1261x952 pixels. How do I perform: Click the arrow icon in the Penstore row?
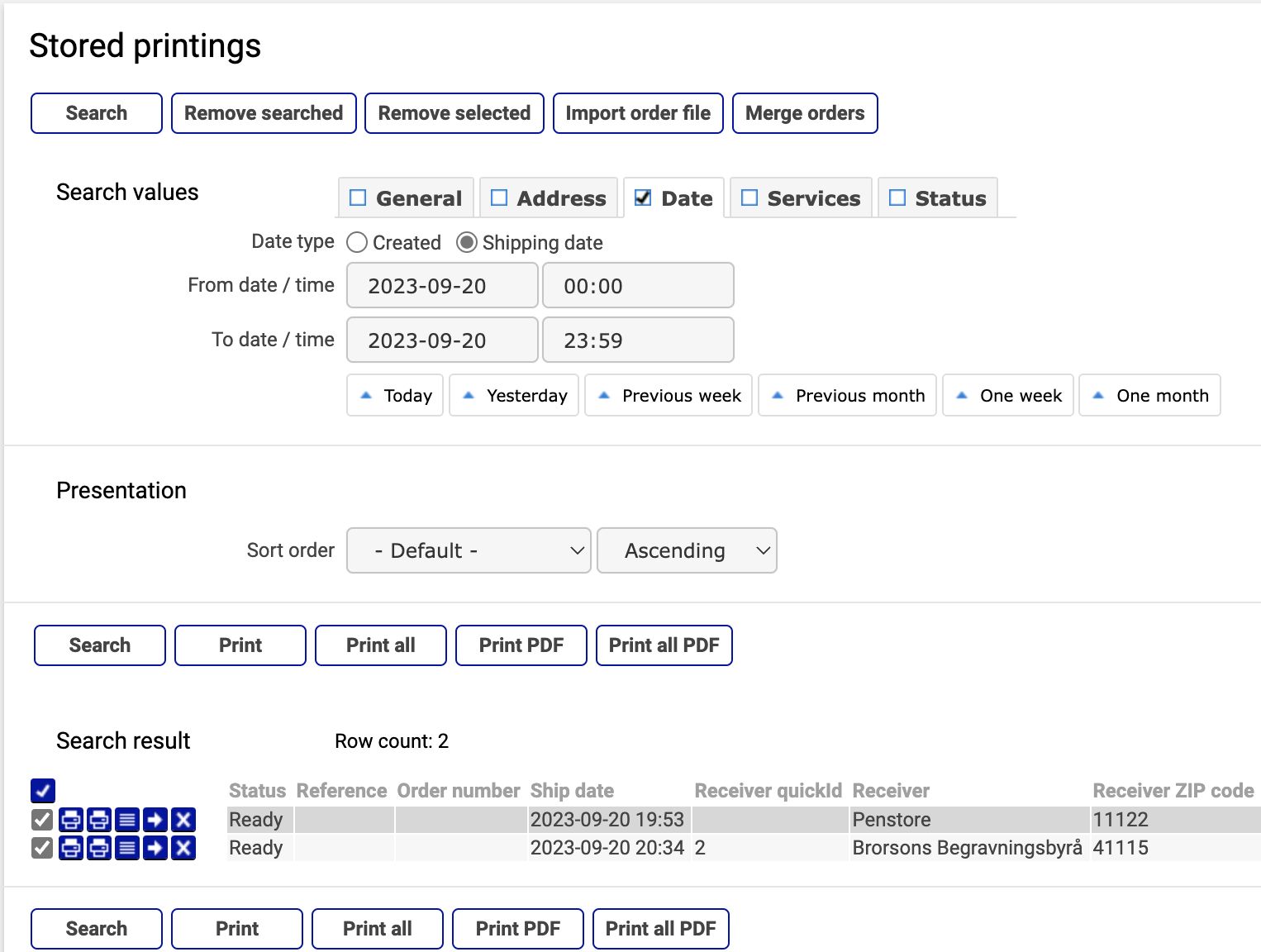155,820
